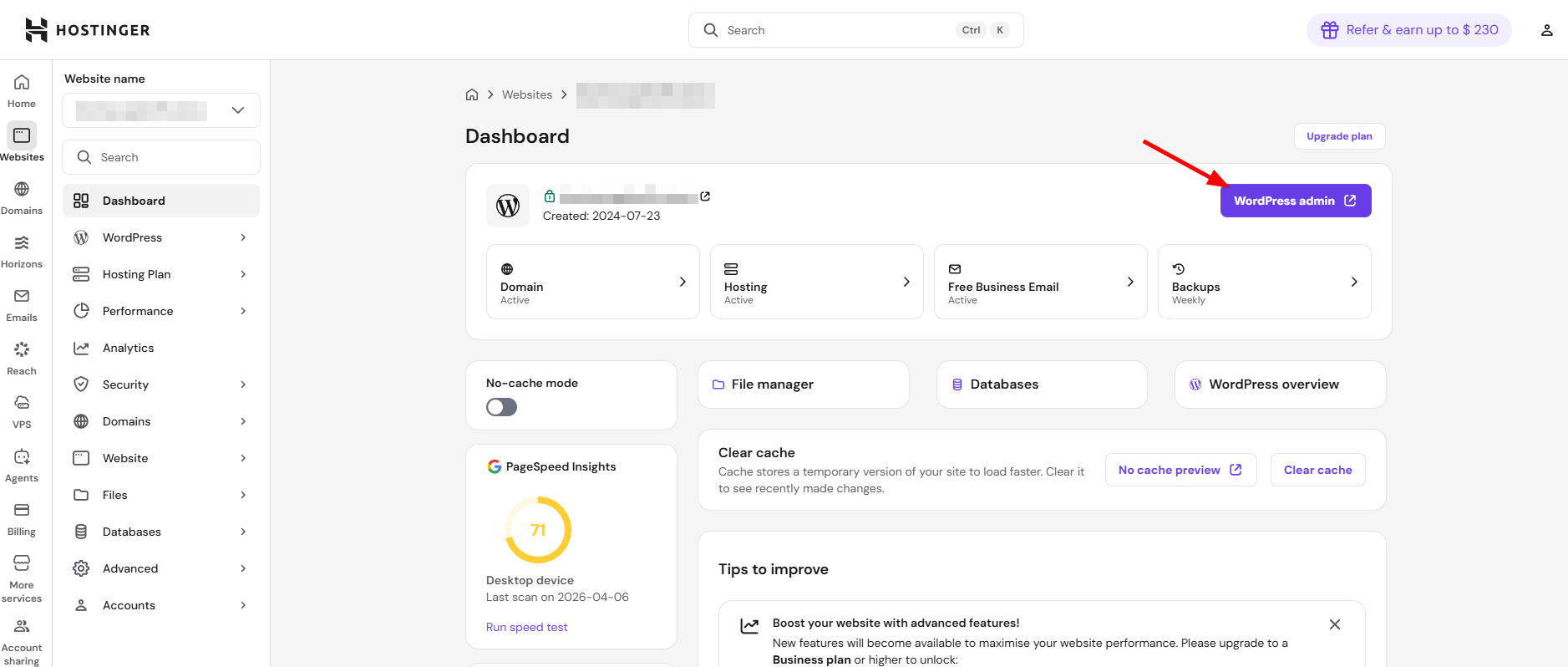Click the top Search input field

tap(835, 30)
